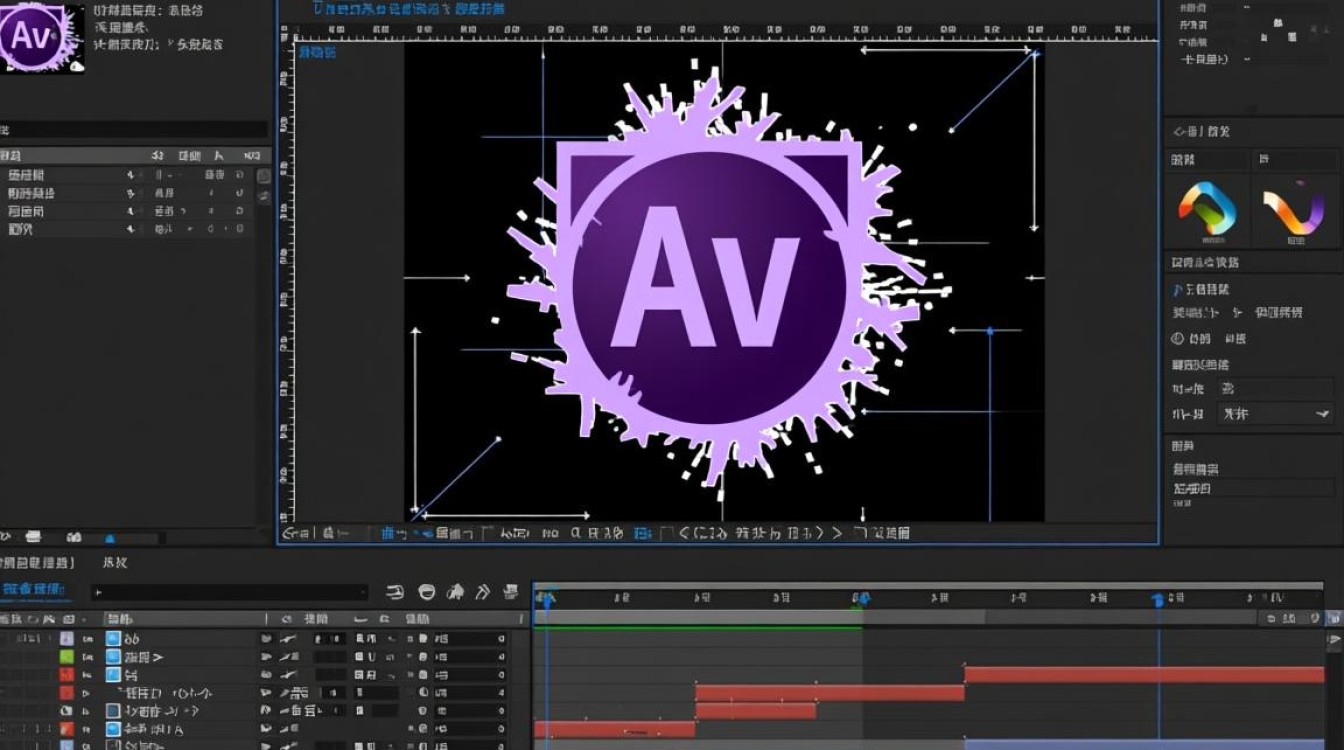Screen dimensions: 1344x750
Task: Click the green label square of the second timeline layer
Action: point(66,657)
